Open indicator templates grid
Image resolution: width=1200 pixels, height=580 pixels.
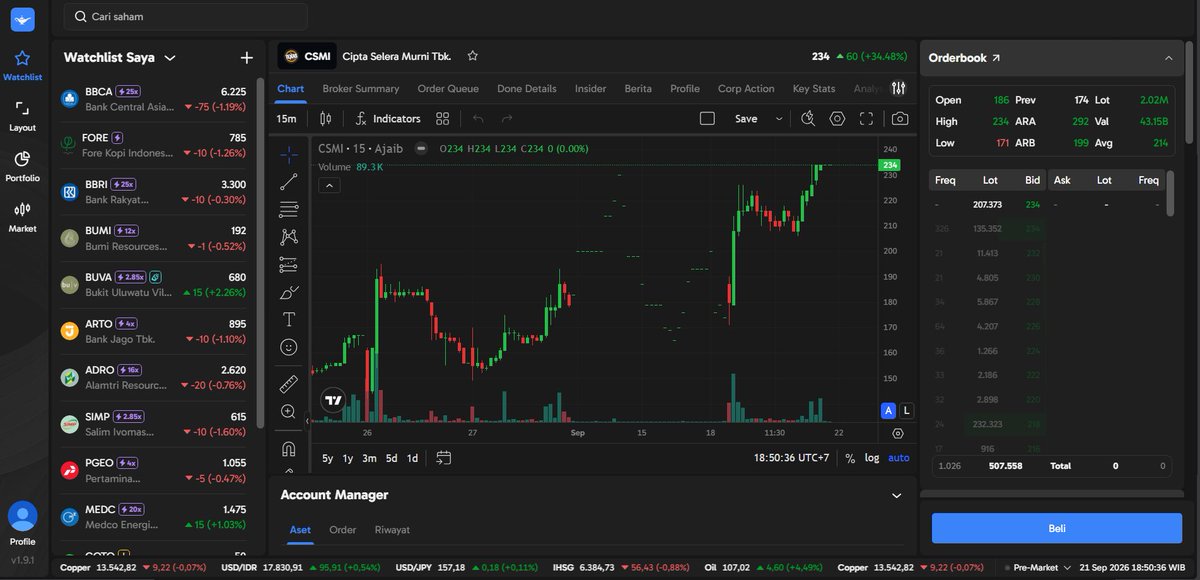443,118
